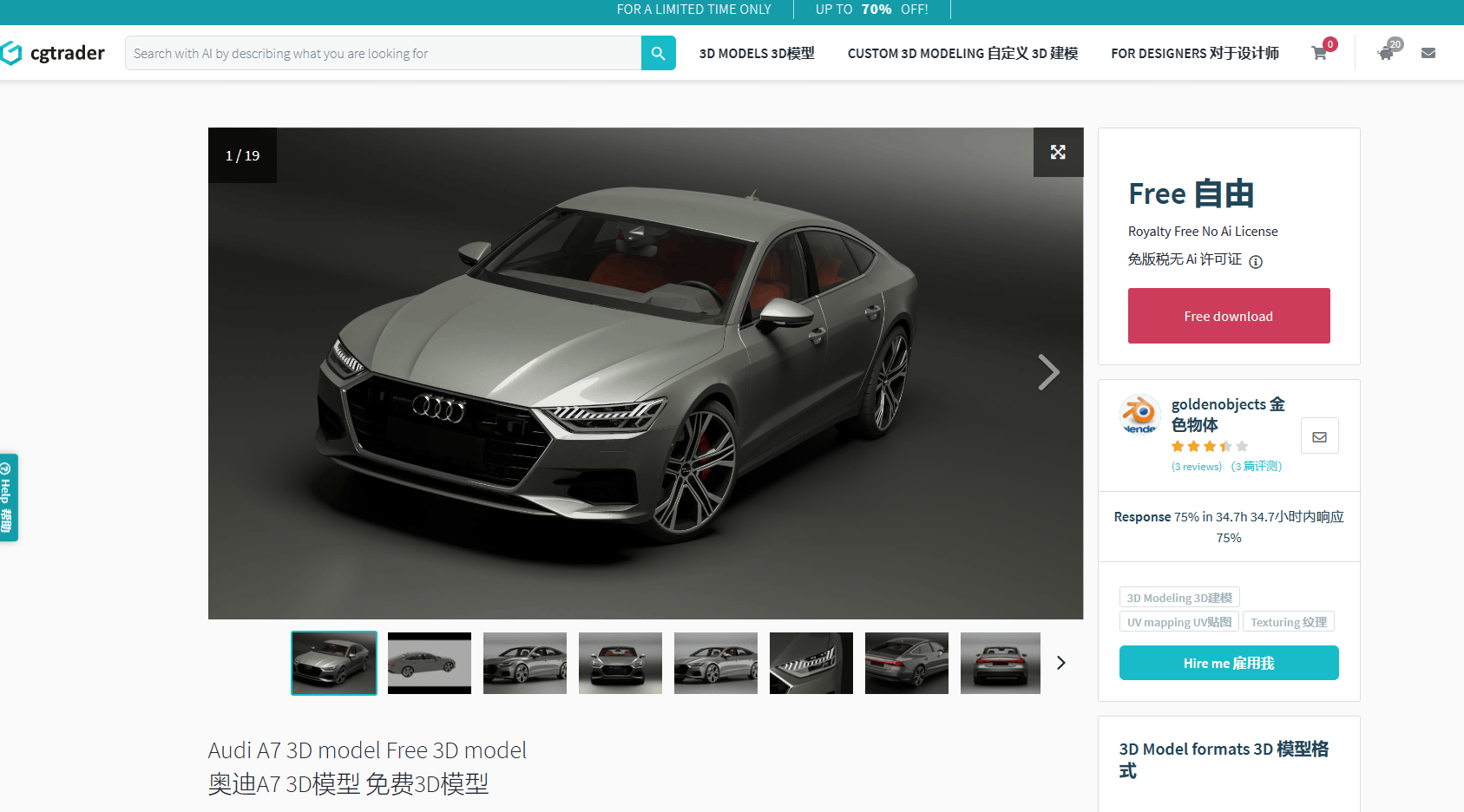Screen dimensions: 1464x812
Task: Click inside the AI search input field
Action: point(382,53)
